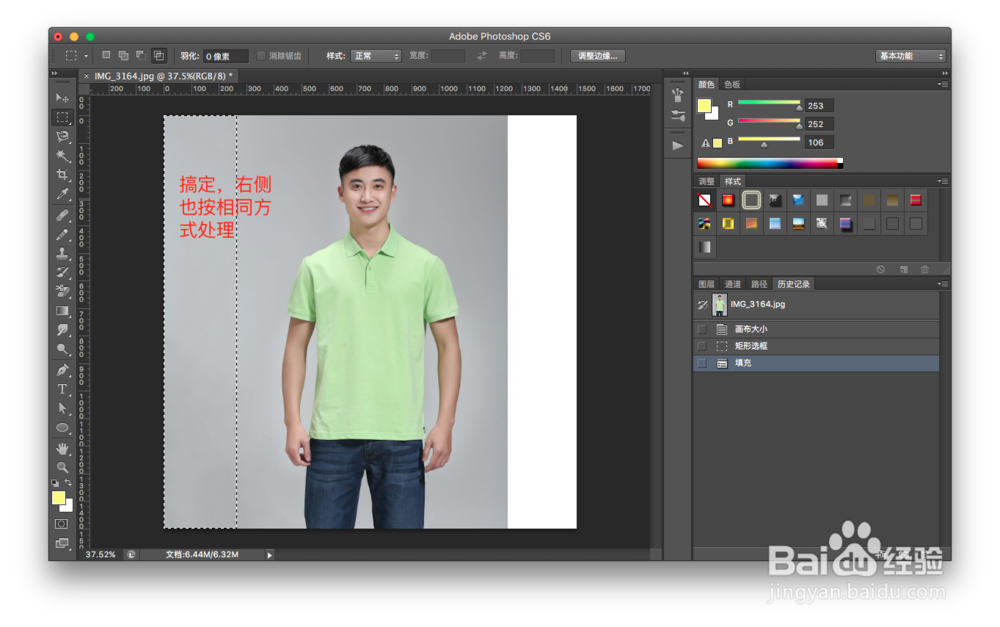The width and height of the screenshot is (1000, 627).
Task: Select the Eraser tool
Action: point(62,291)
